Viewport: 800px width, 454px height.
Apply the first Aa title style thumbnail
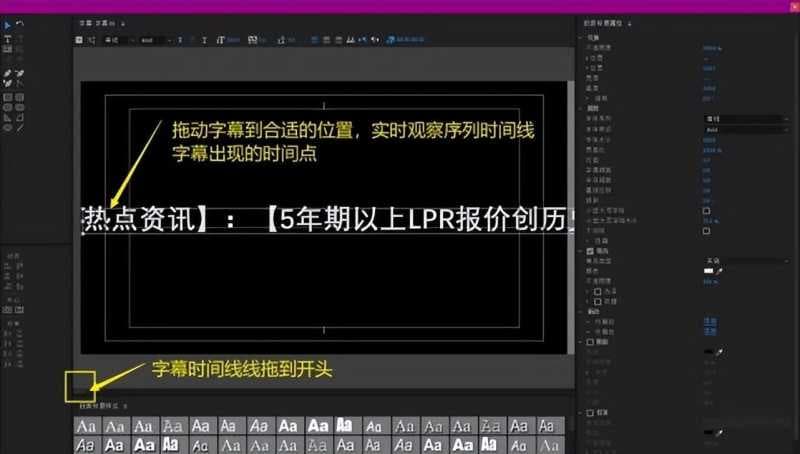87,425
